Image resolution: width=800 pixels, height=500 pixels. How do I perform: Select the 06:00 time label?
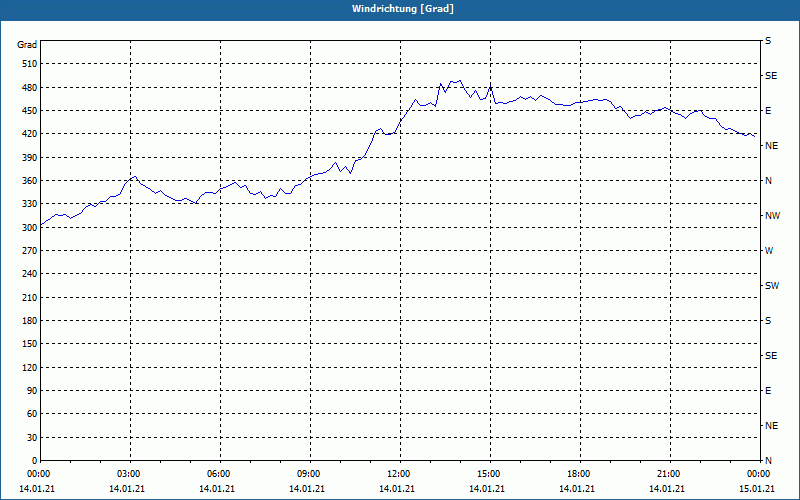coord(218,474)
